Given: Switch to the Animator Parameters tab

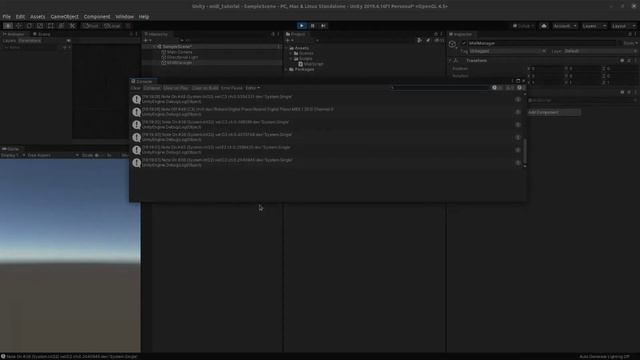Looking at the screenshot, I should [x=30, y=41].
